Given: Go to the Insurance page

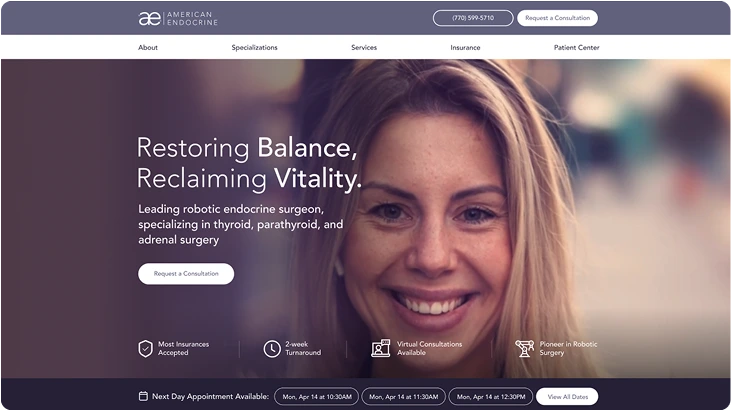Looking at the screenshot, I should 465,48.
